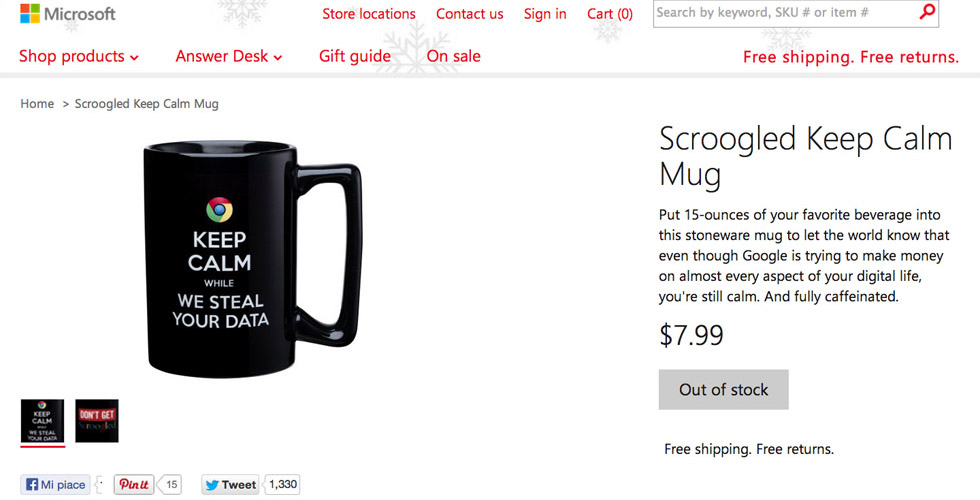Viewport: 980px width, 500px height.
Task: Click the Pinterest count bubble showing 15
Action: [x=171, y=485]
